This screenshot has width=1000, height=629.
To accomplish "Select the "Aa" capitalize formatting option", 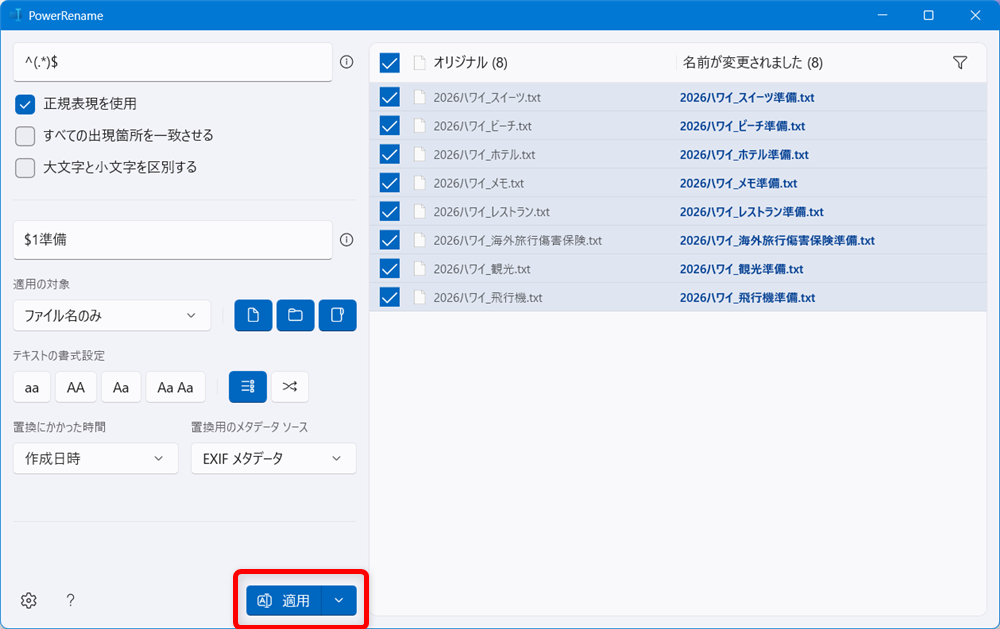I will click(121, 387).
